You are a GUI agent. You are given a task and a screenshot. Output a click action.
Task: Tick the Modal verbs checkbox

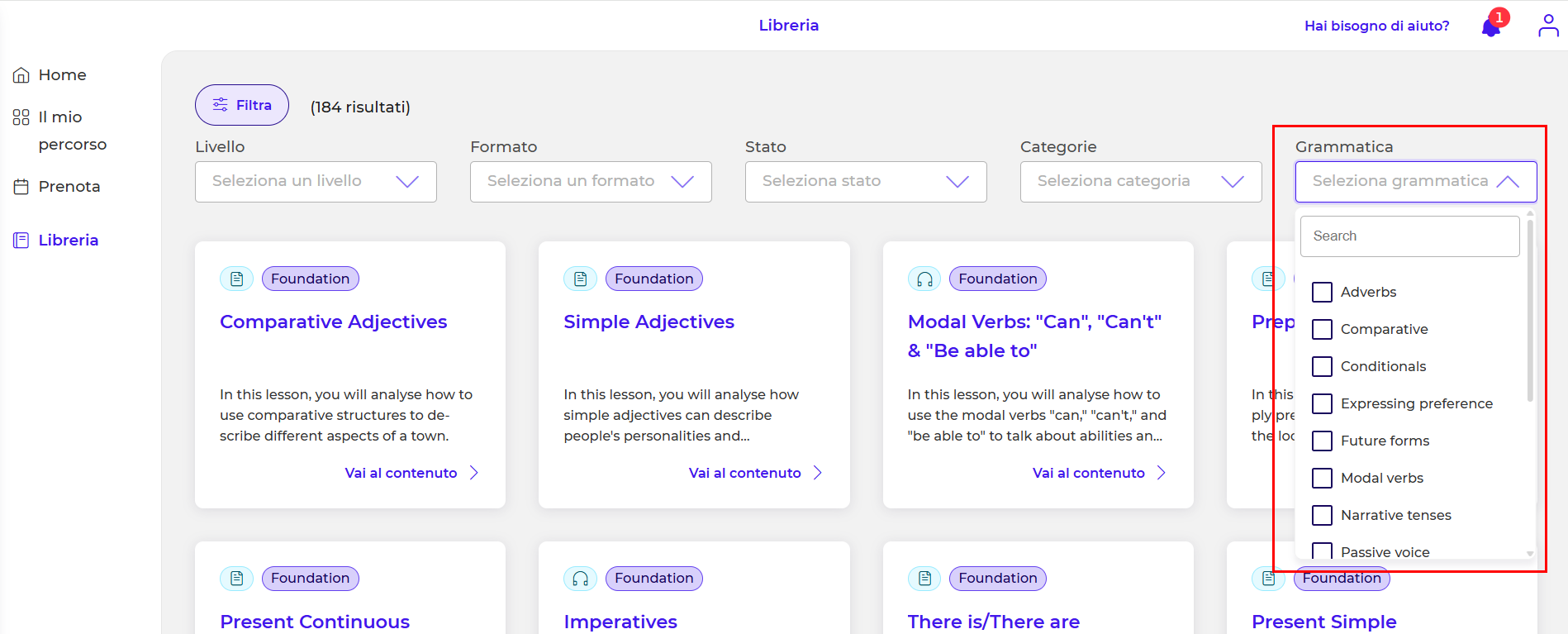click(x=1322, y=479)
